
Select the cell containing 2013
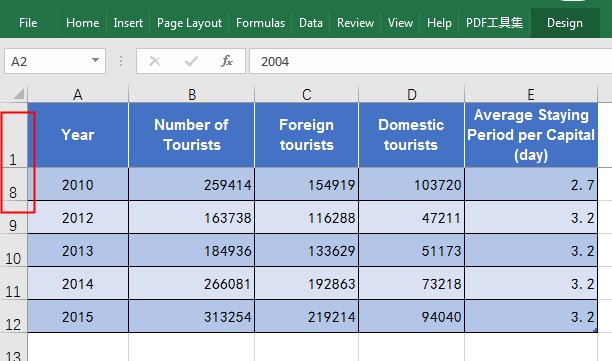point(78,251)
